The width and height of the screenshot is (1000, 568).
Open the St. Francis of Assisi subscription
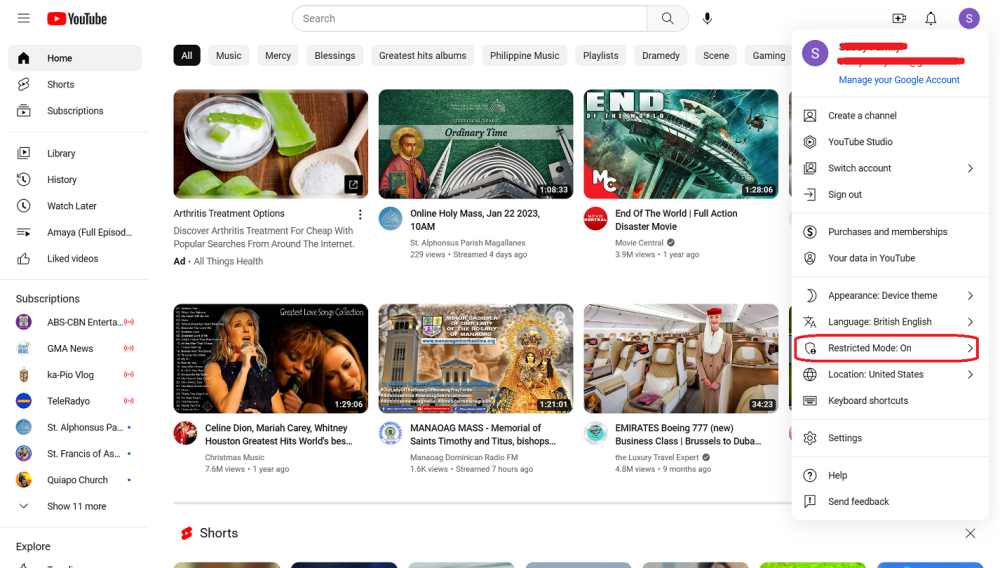(75, 454)
